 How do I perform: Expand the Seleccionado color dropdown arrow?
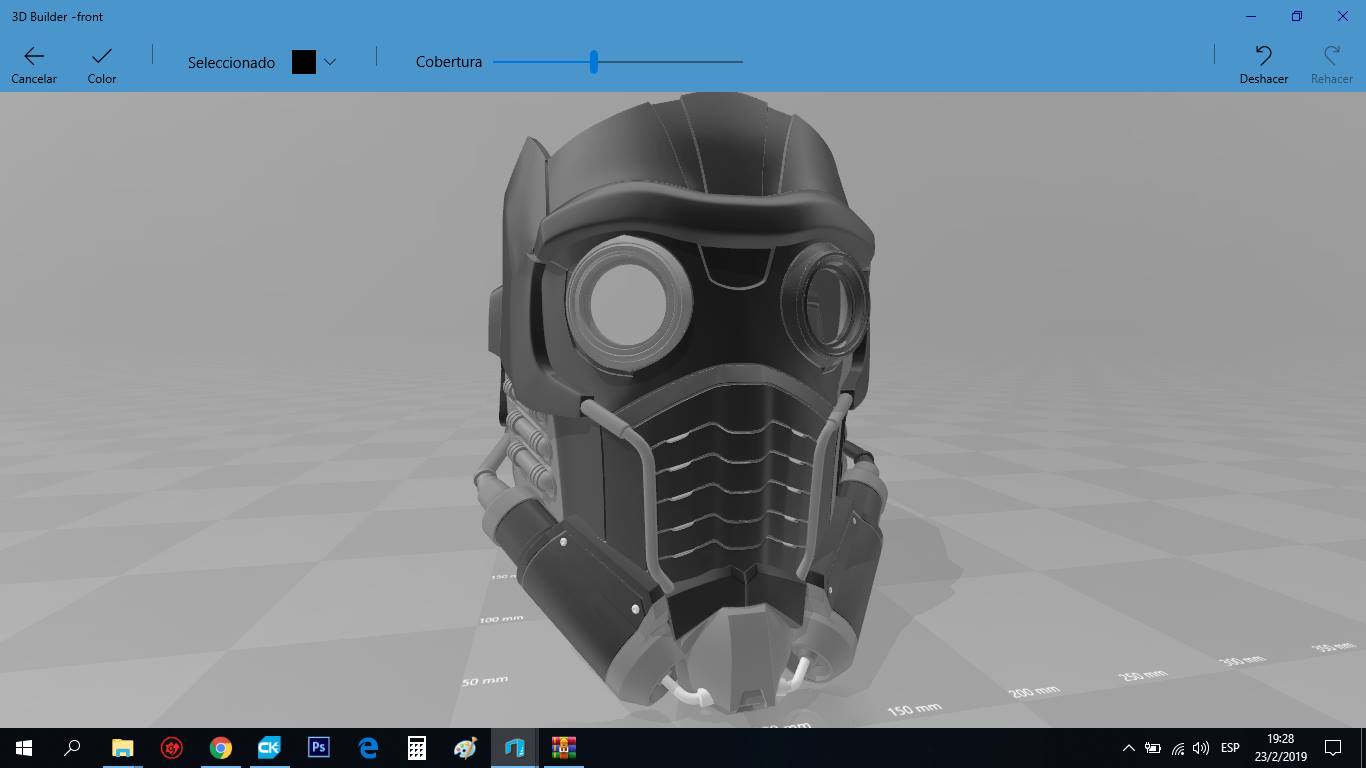[x=330, y=62]
